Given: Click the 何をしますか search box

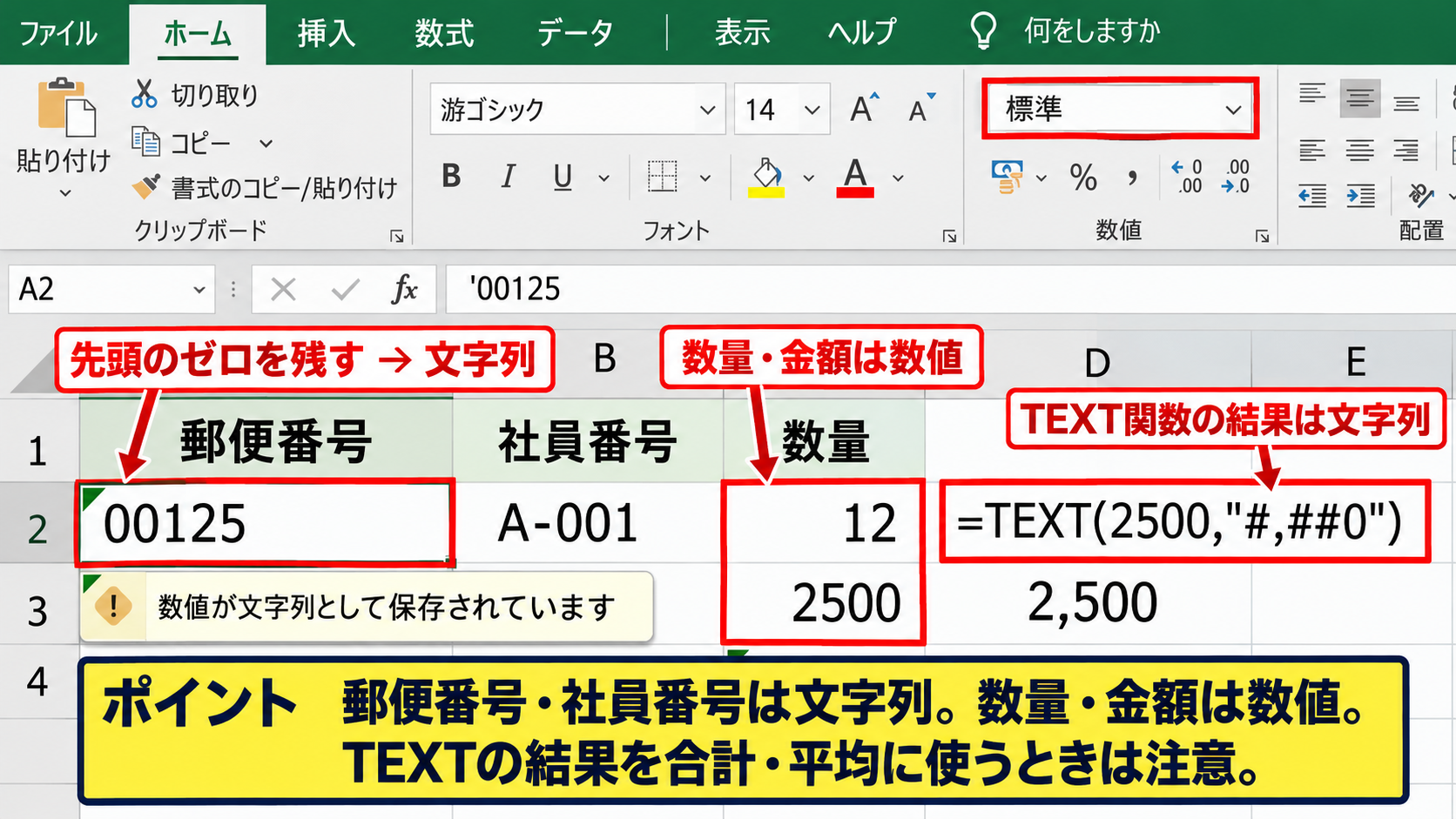Looking at the screenshot, I should 1092,31.
